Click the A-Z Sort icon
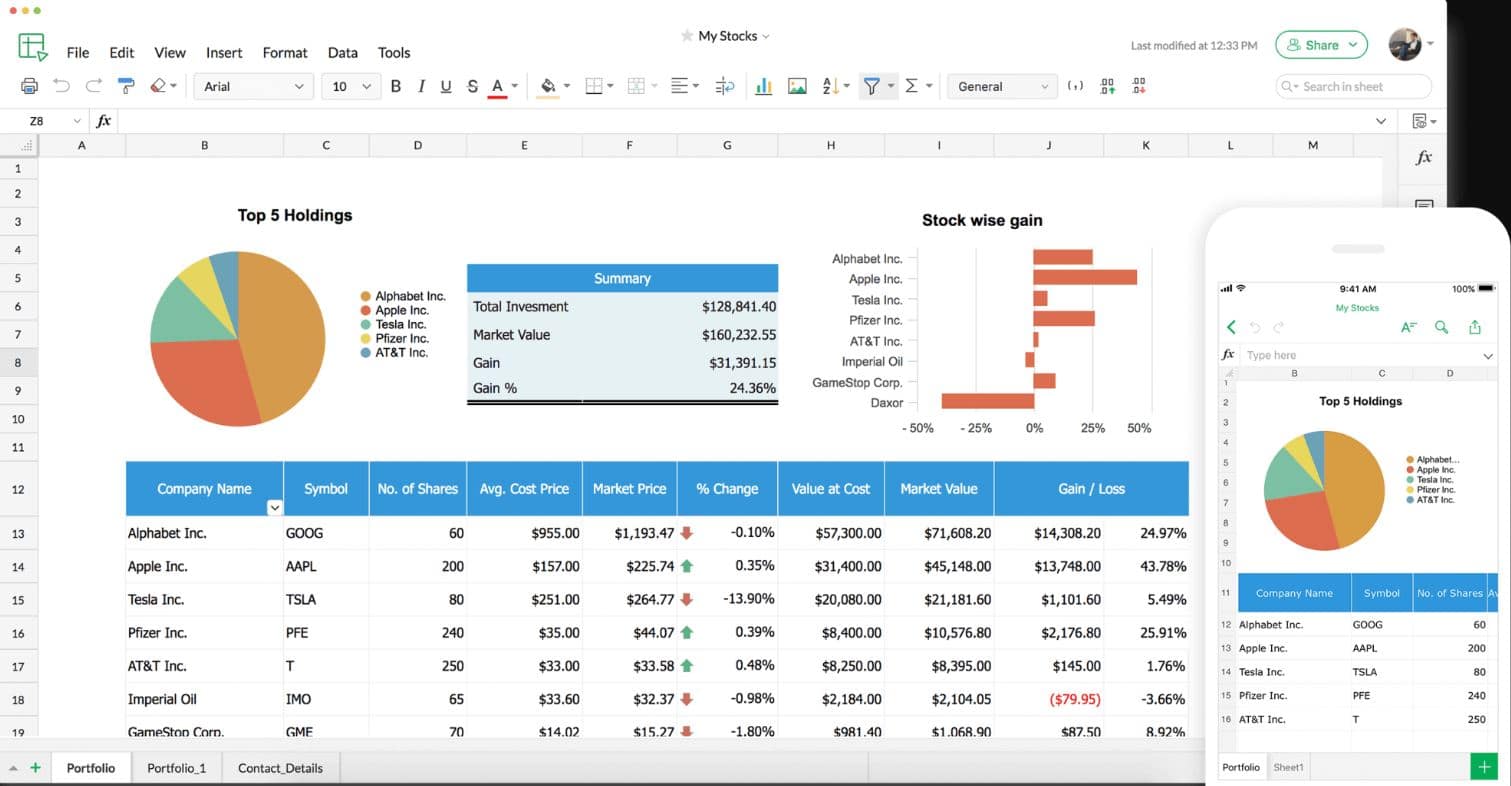This screenshot has height=786, width=1511. pyautogui.click(x=829, y=86)
